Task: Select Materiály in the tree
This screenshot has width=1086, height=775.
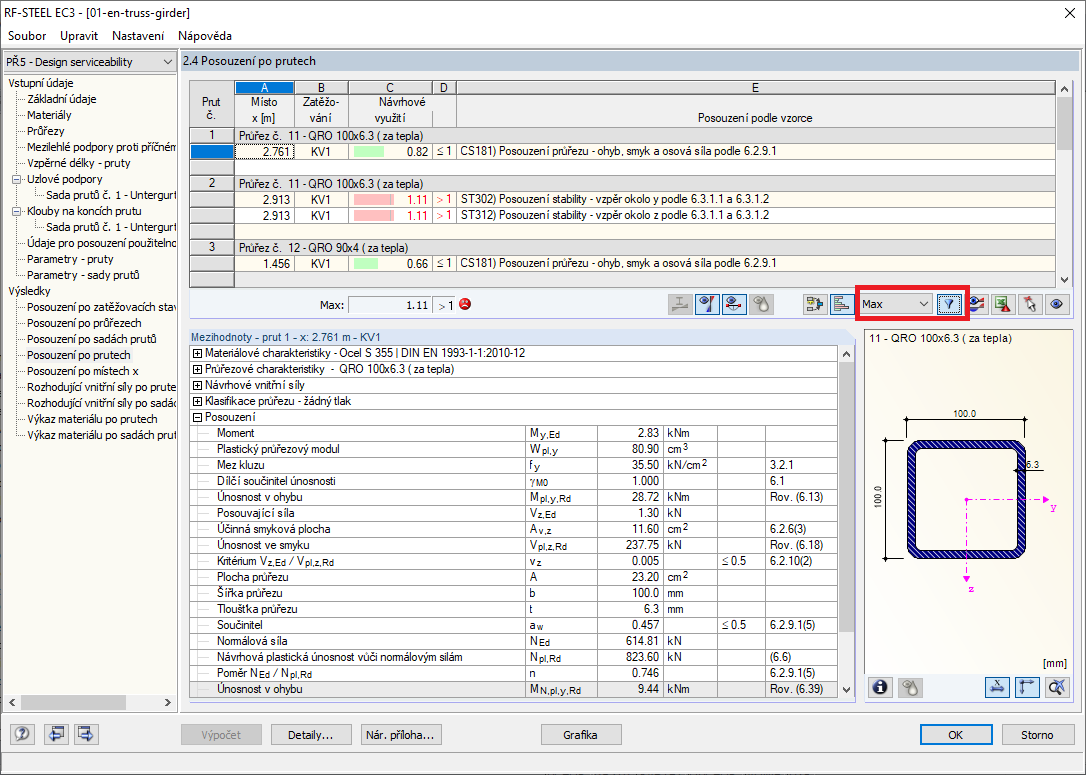Action: (49, 115)
